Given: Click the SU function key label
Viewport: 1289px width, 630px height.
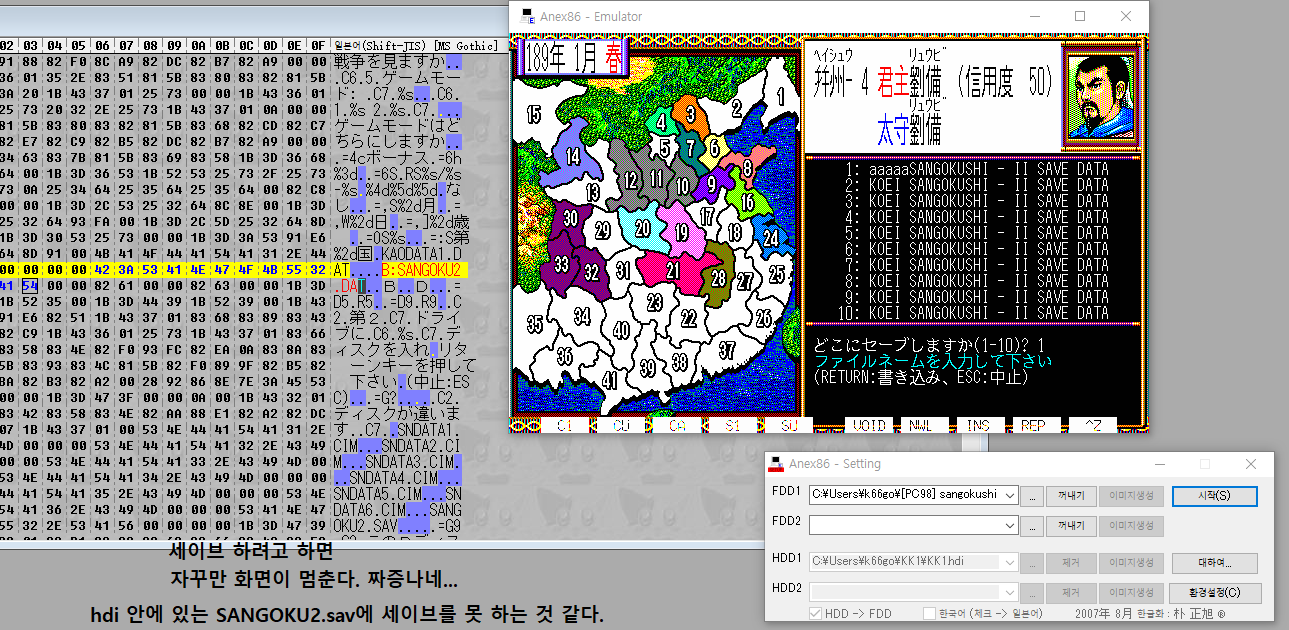Looking at the screenshot, I should point(789,425).
